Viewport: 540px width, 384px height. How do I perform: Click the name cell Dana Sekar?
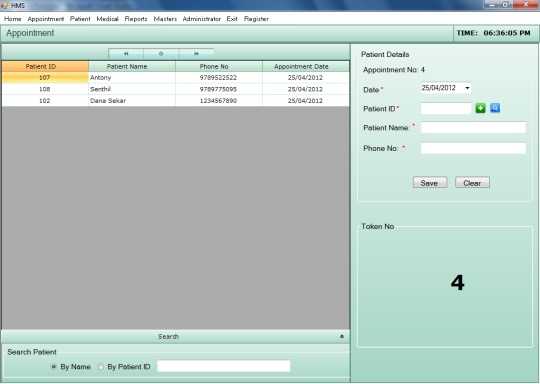click(x=132, y=101)
